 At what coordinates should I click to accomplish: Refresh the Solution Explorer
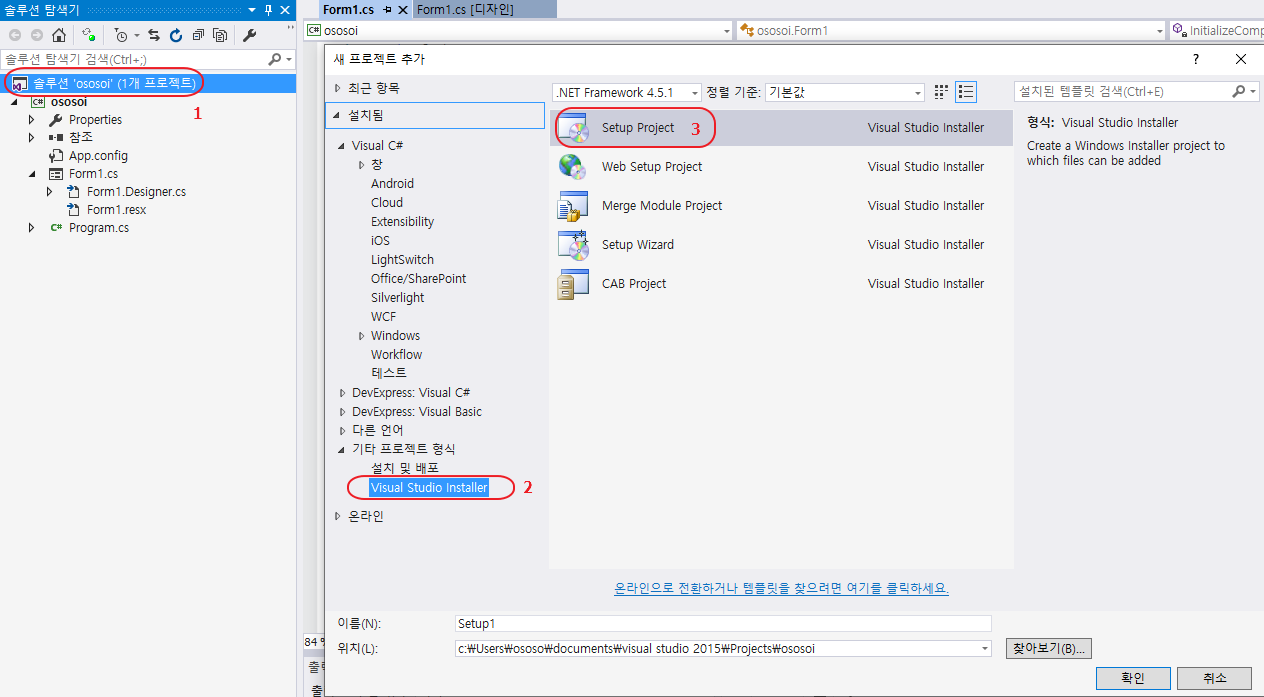coord(176,35)
